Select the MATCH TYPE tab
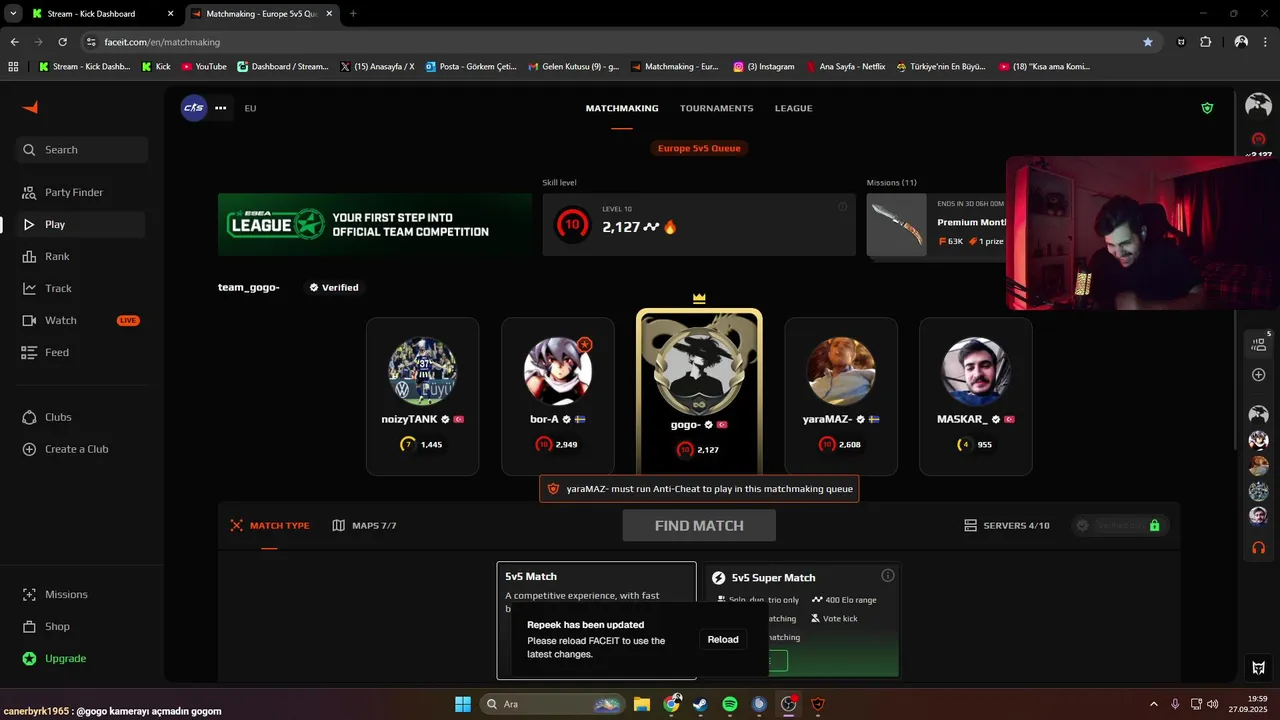The width and height of the screenshot is (1280, 720). (x=270, y=525)
